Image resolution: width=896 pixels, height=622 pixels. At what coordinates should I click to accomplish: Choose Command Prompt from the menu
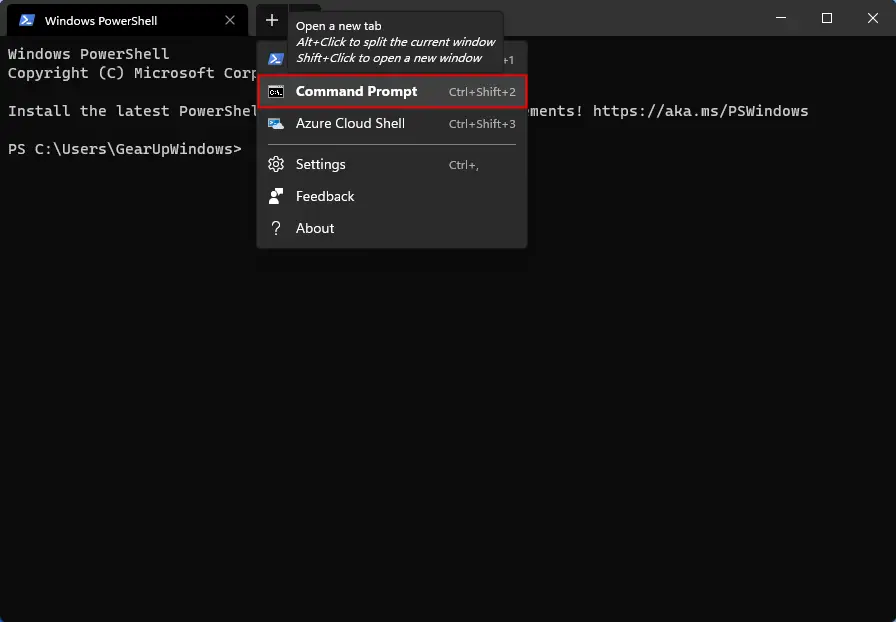tap(391, 91)
